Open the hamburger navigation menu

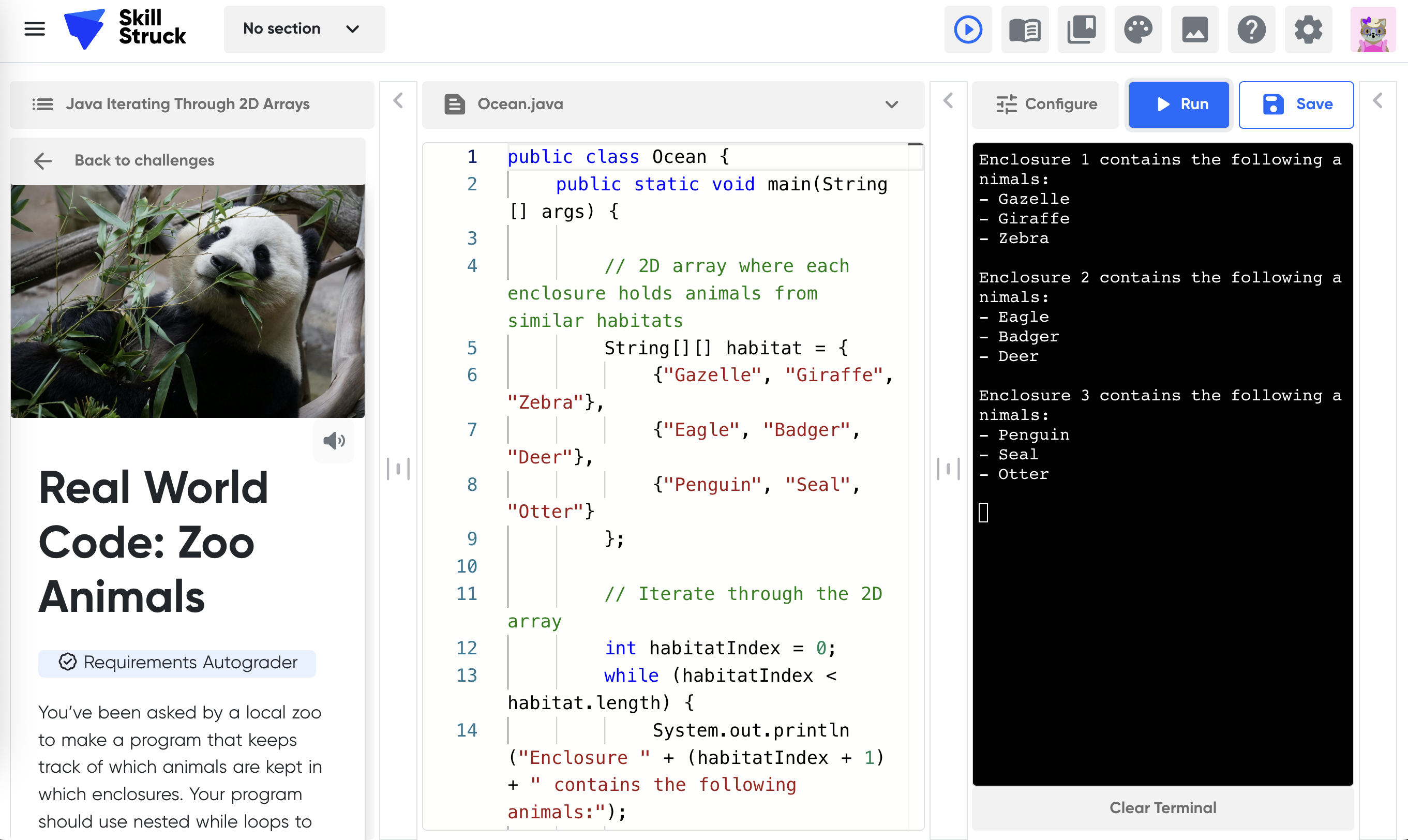click(x=35, y=29)
